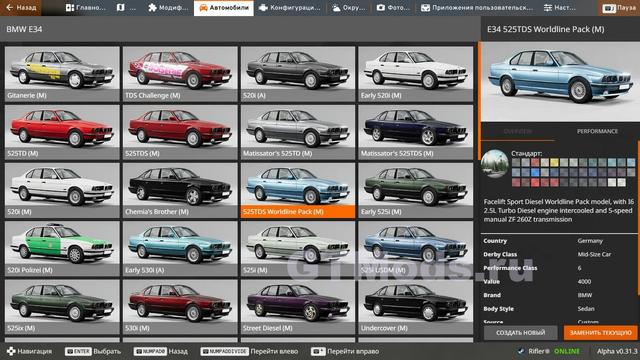Click the car list orange scrollbar

click(x=479, y=100)
